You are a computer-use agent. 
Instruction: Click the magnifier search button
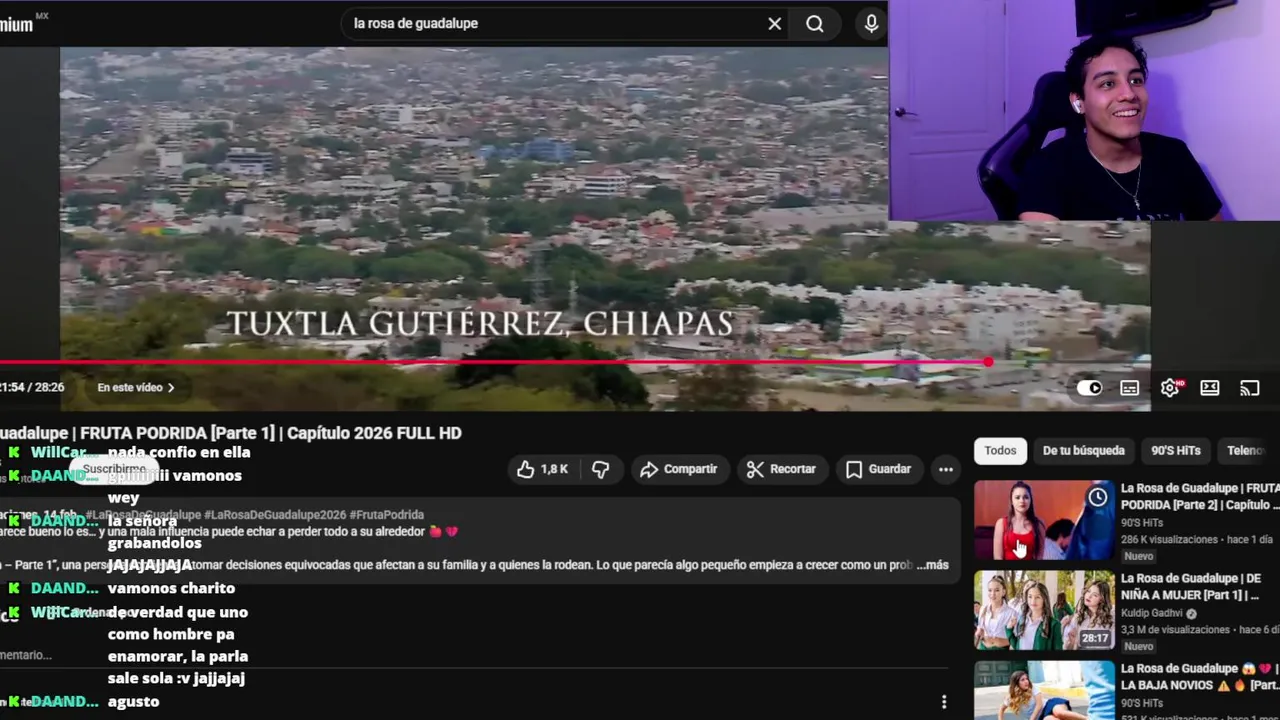(815, 23)
